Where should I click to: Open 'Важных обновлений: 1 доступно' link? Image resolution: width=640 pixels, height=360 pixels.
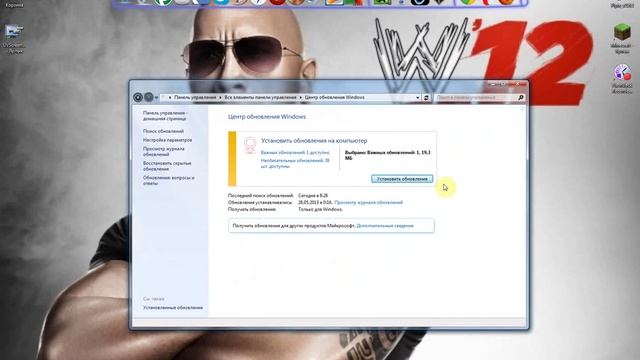coord(295,152)
